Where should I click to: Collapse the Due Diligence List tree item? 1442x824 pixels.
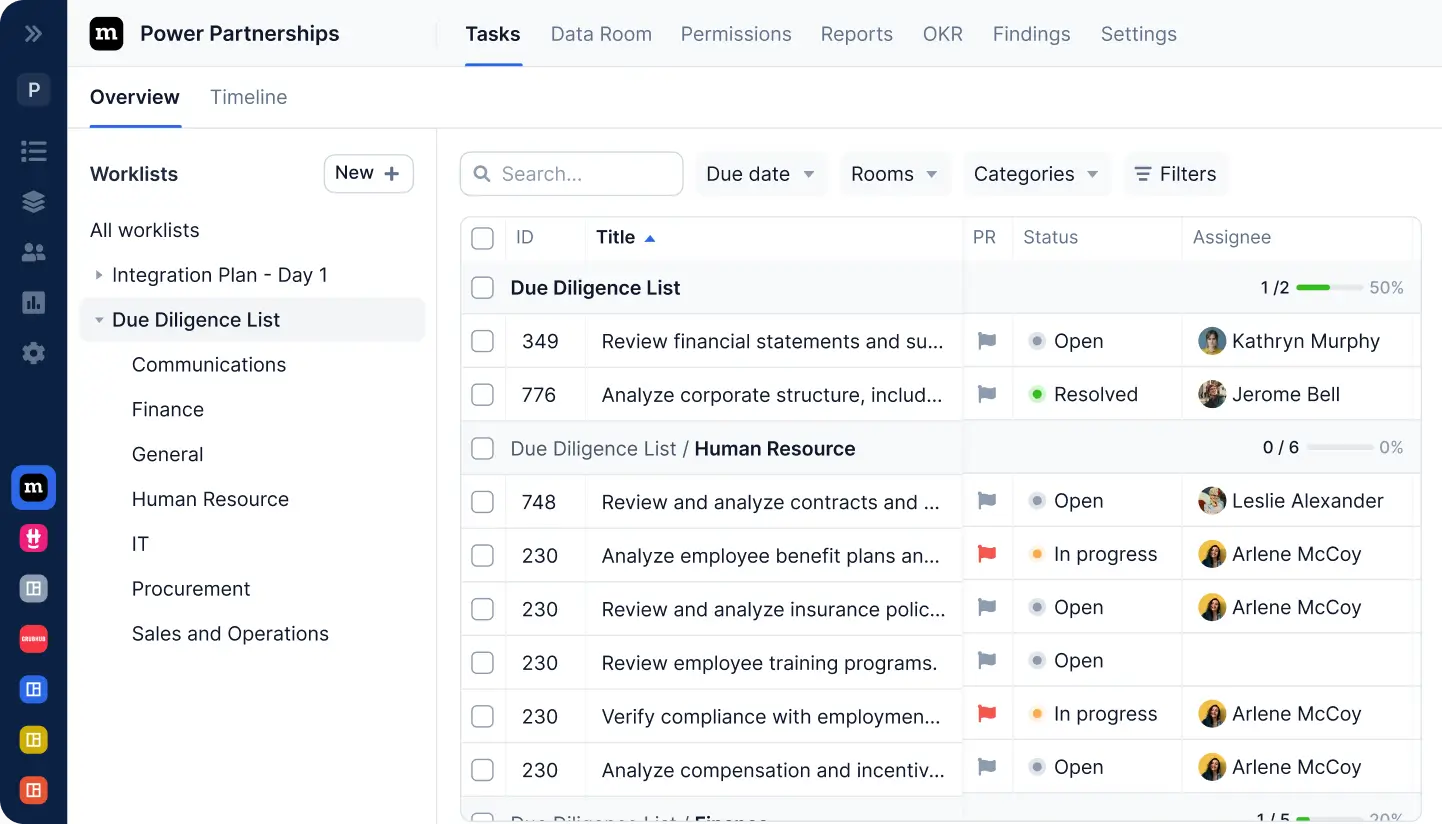[98, 319]
